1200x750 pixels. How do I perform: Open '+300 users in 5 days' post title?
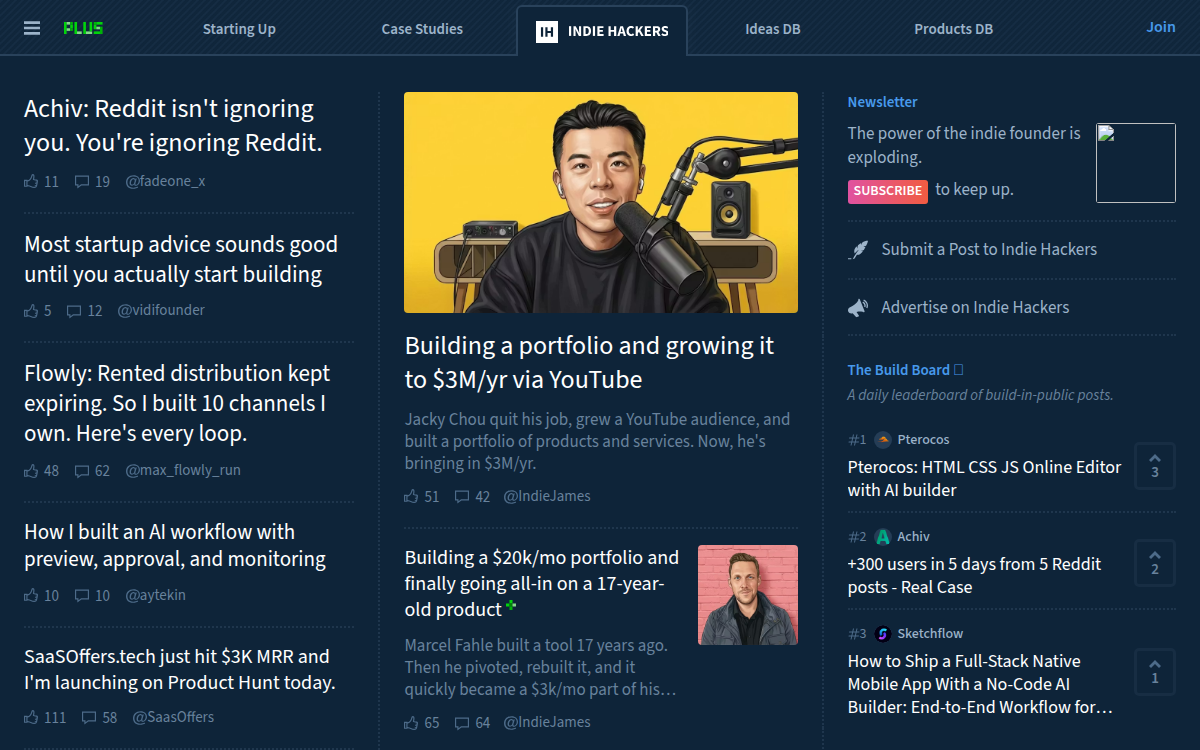tap(975, 575)
